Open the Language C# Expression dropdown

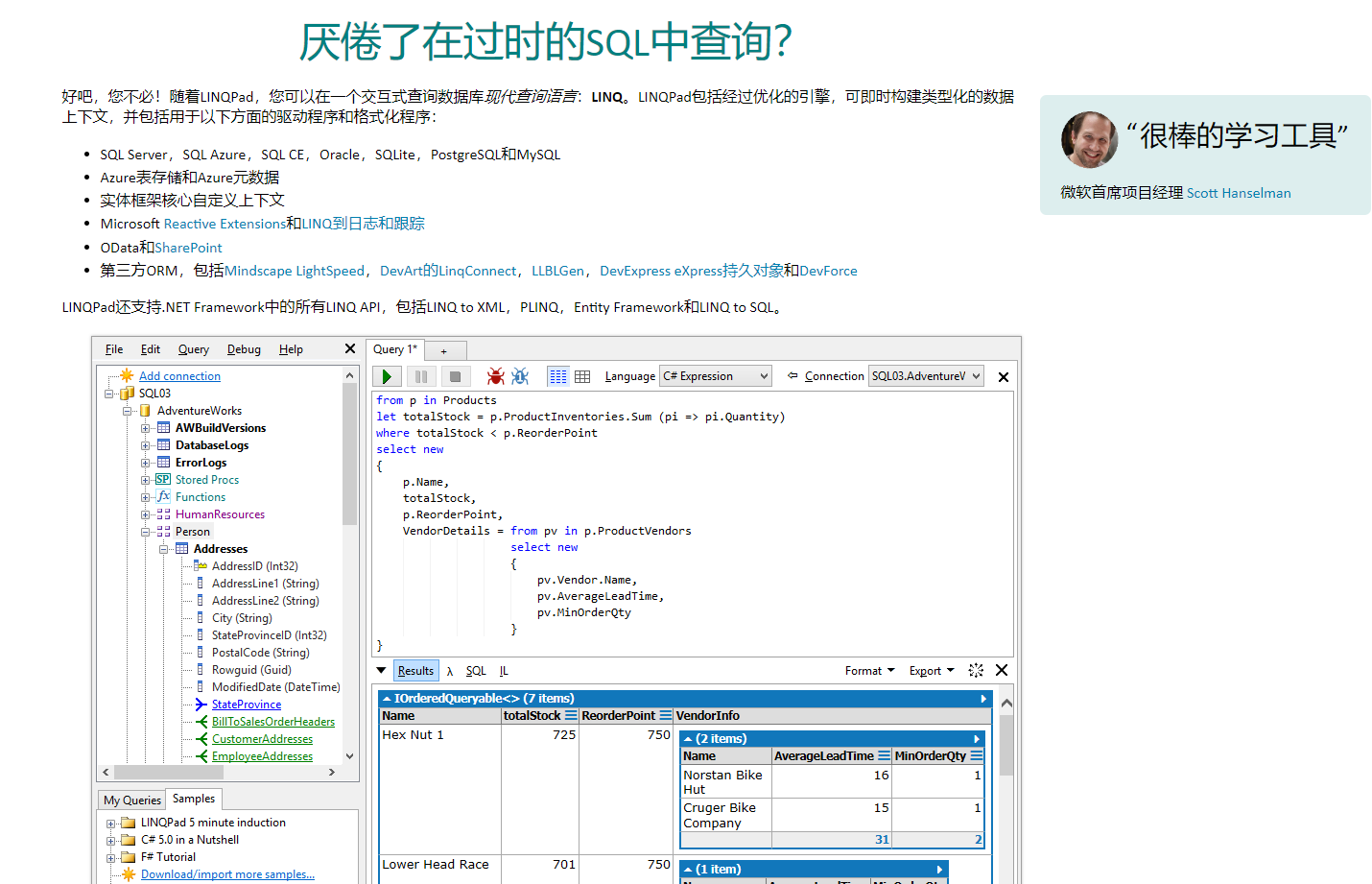click(x=716, y=376)
